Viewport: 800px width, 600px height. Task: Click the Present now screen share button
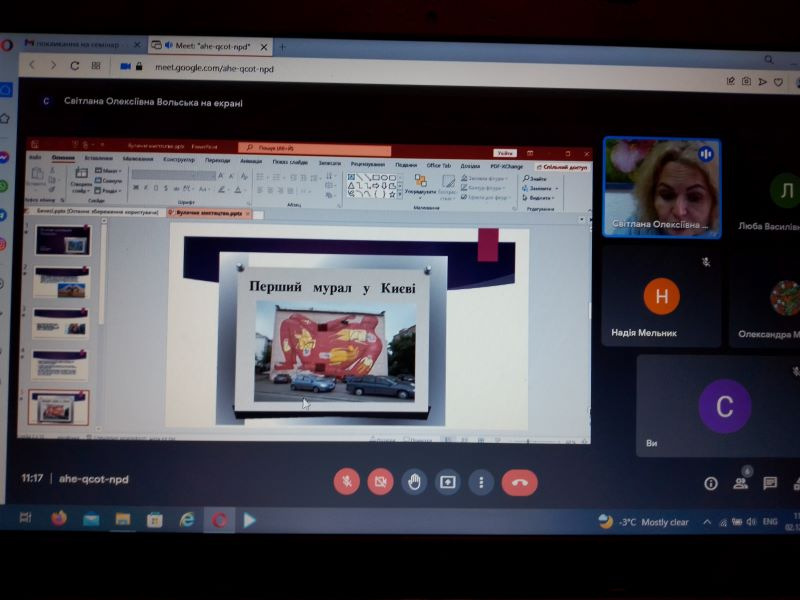[447, 482]
